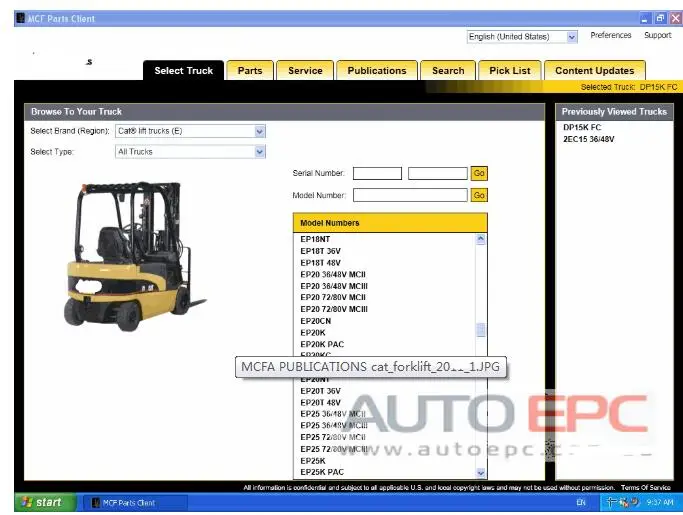Select model EP20 36/48V MCII
Screen dimensions: 683x515
pos(333,274)
